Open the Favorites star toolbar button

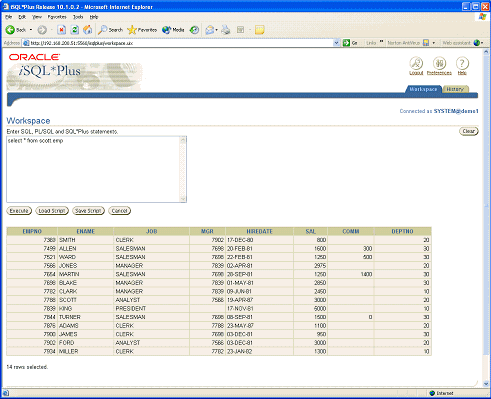click(x=142, y=30)
